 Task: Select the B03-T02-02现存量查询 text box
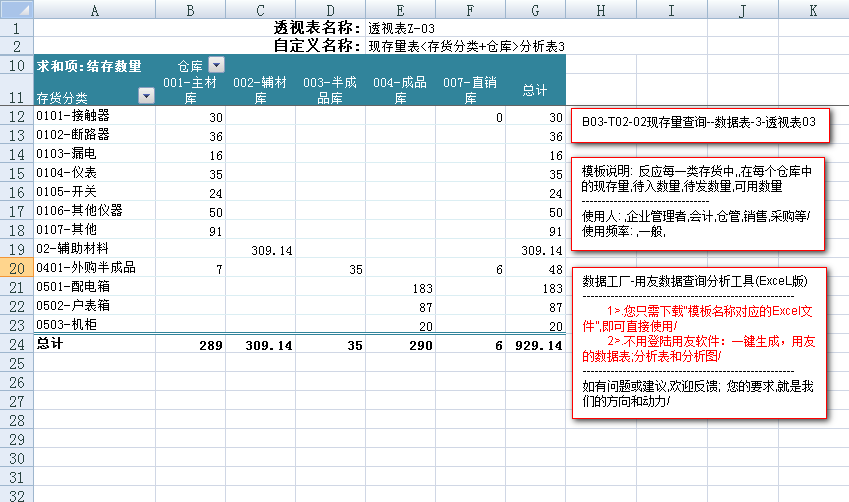click(699, 122)
